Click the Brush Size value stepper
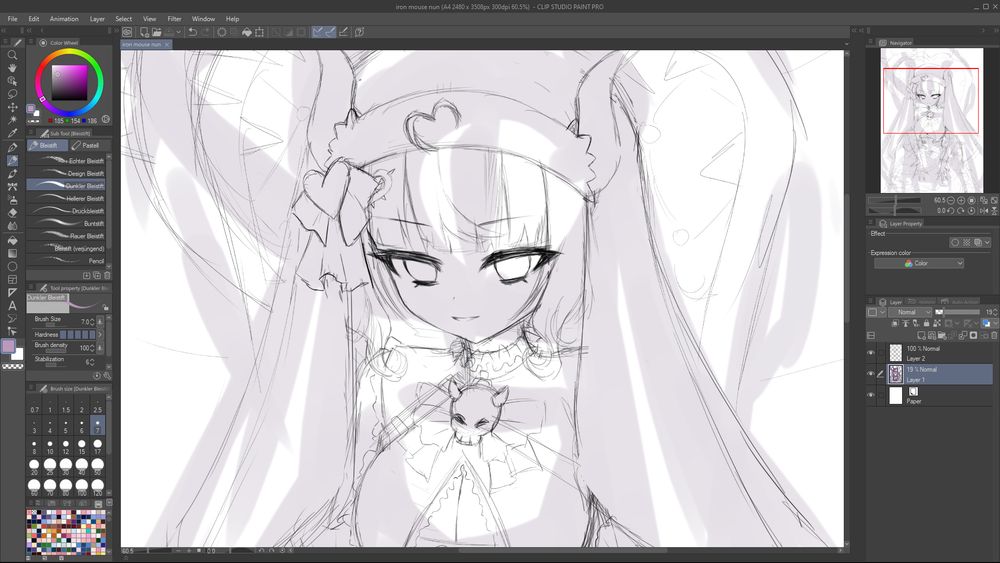 [92, 321]
